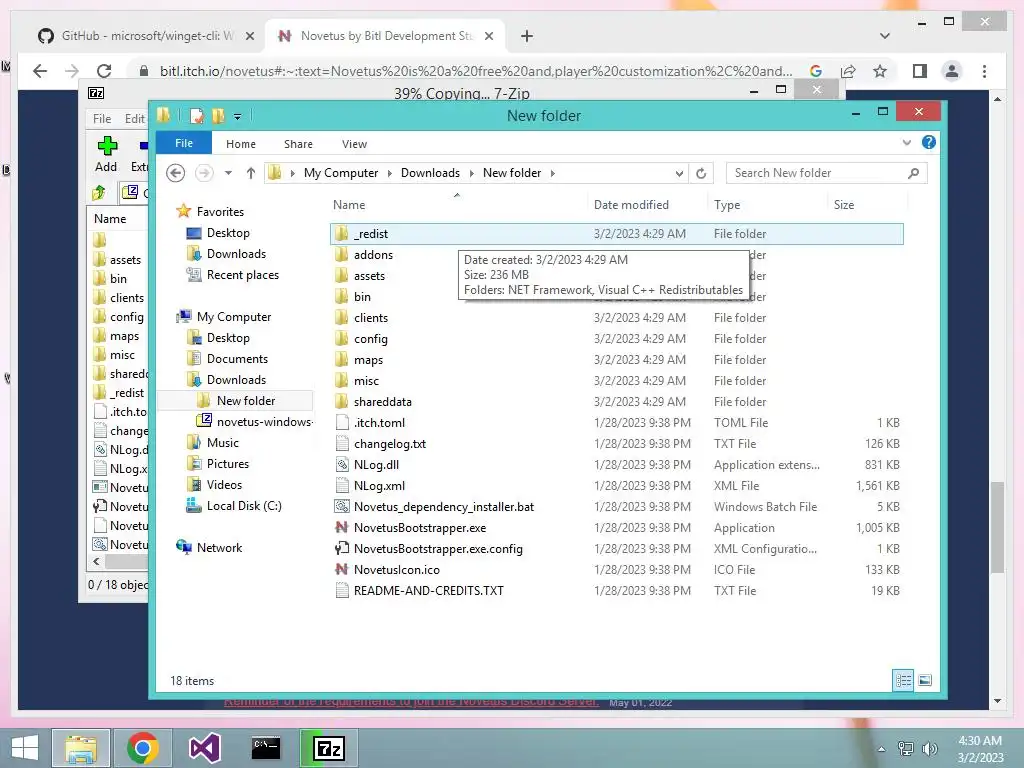Expand breadcrumb arrow after New folder

point(552,173)
